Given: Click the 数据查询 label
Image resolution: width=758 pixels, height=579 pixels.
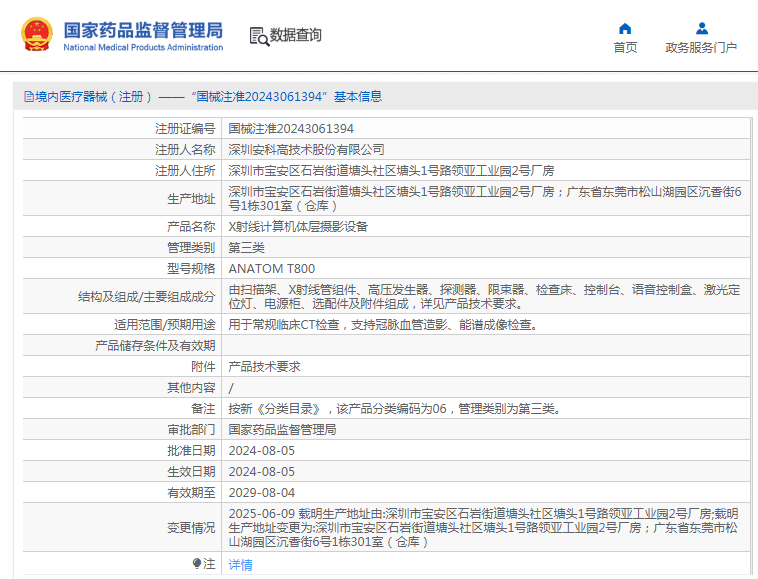Looking at the screenshot, I should point(295,35).
